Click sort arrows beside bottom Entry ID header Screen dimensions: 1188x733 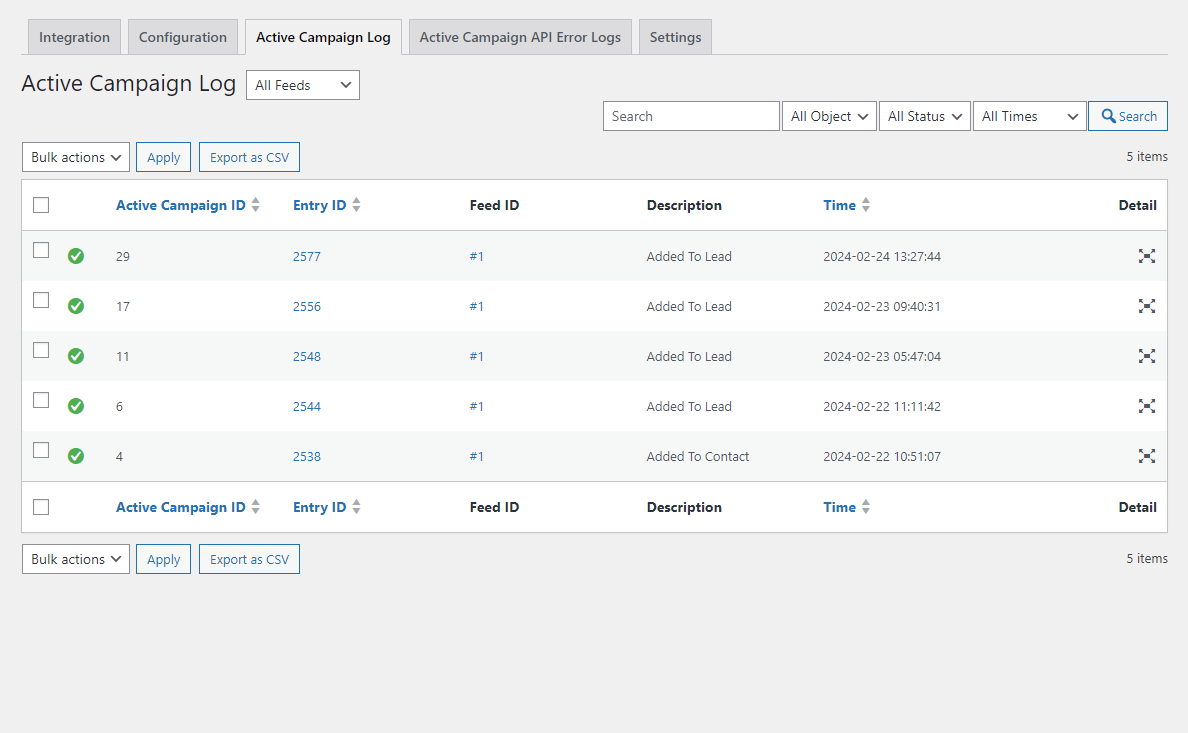[x=356, y=507]
